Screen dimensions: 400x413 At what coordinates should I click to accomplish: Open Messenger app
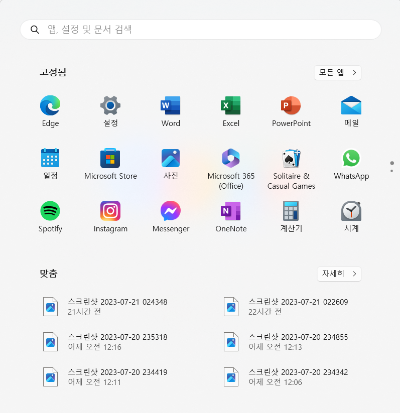tap(171, 217)
